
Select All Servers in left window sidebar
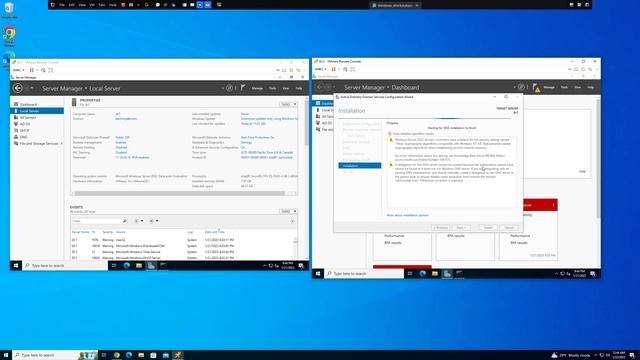(28, 118)
